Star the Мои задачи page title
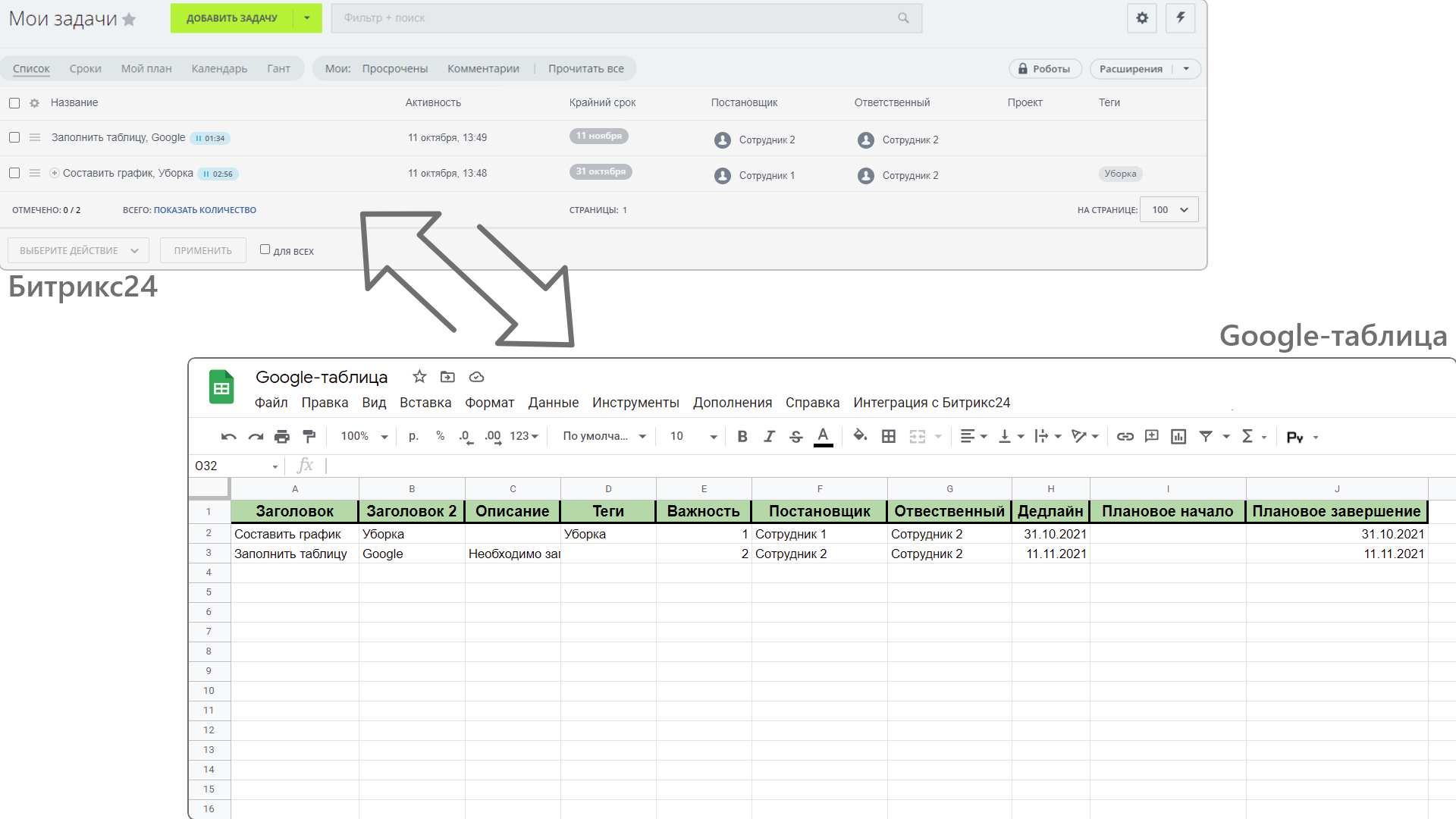Image resolution: width=1456 pixels, height=819 pixels. pyautogui.click(x=129, y=20)
